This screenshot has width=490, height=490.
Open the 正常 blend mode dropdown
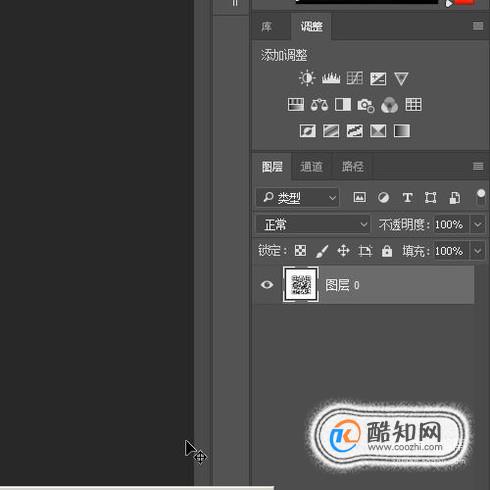coord(313,224)
